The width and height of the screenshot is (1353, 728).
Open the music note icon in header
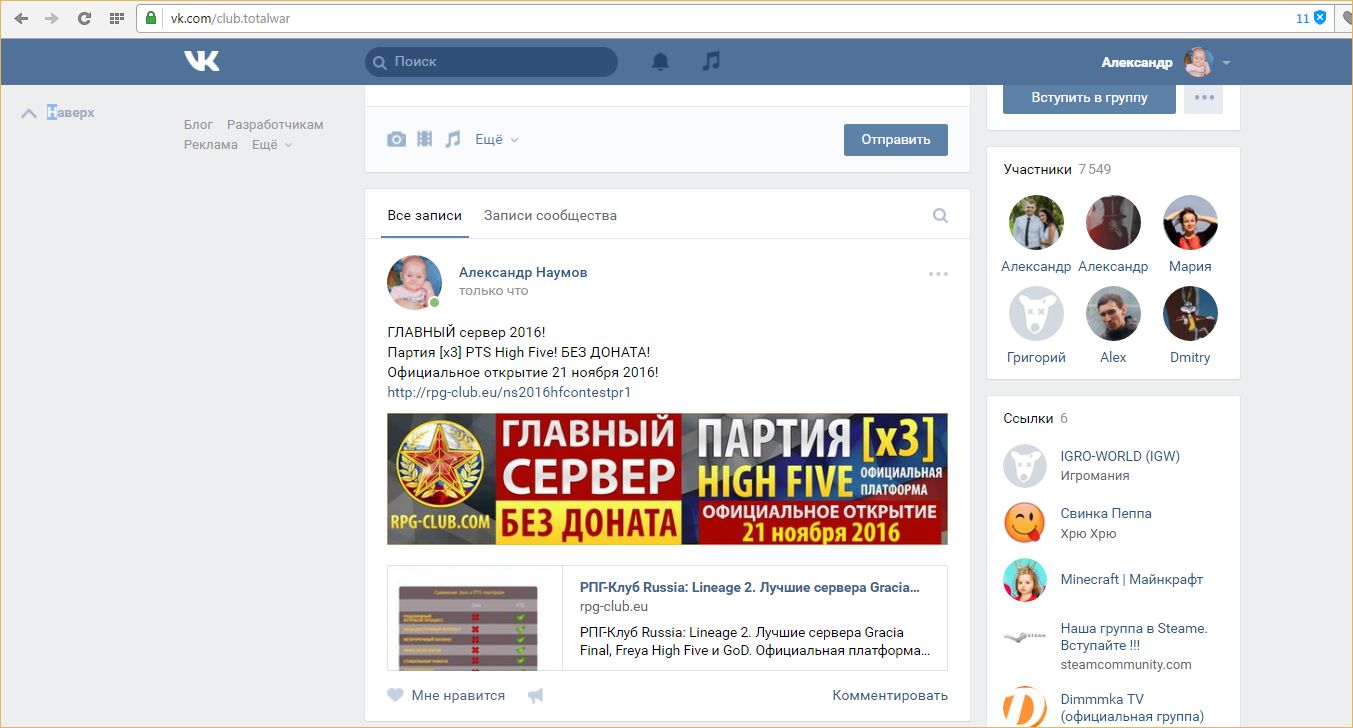pos(711,62)
